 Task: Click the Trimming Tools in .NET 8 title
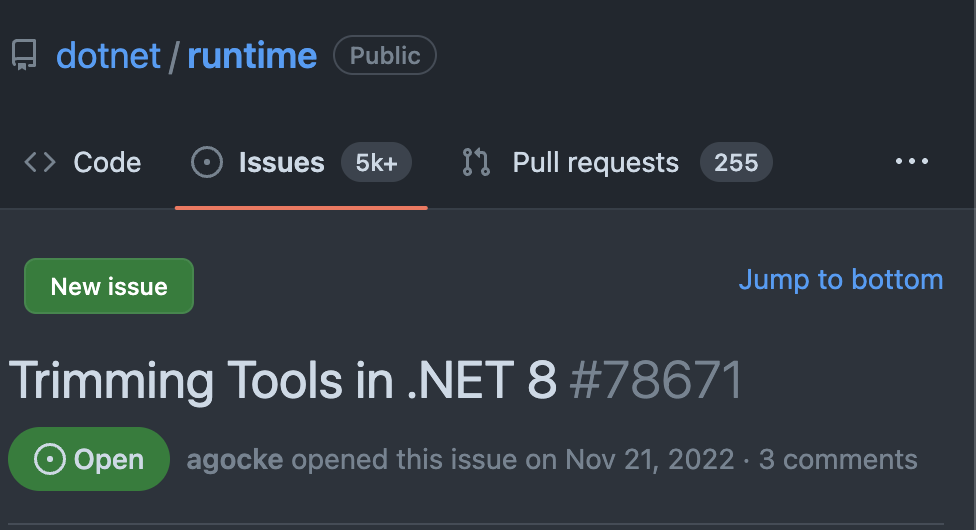tap(282, 381)
